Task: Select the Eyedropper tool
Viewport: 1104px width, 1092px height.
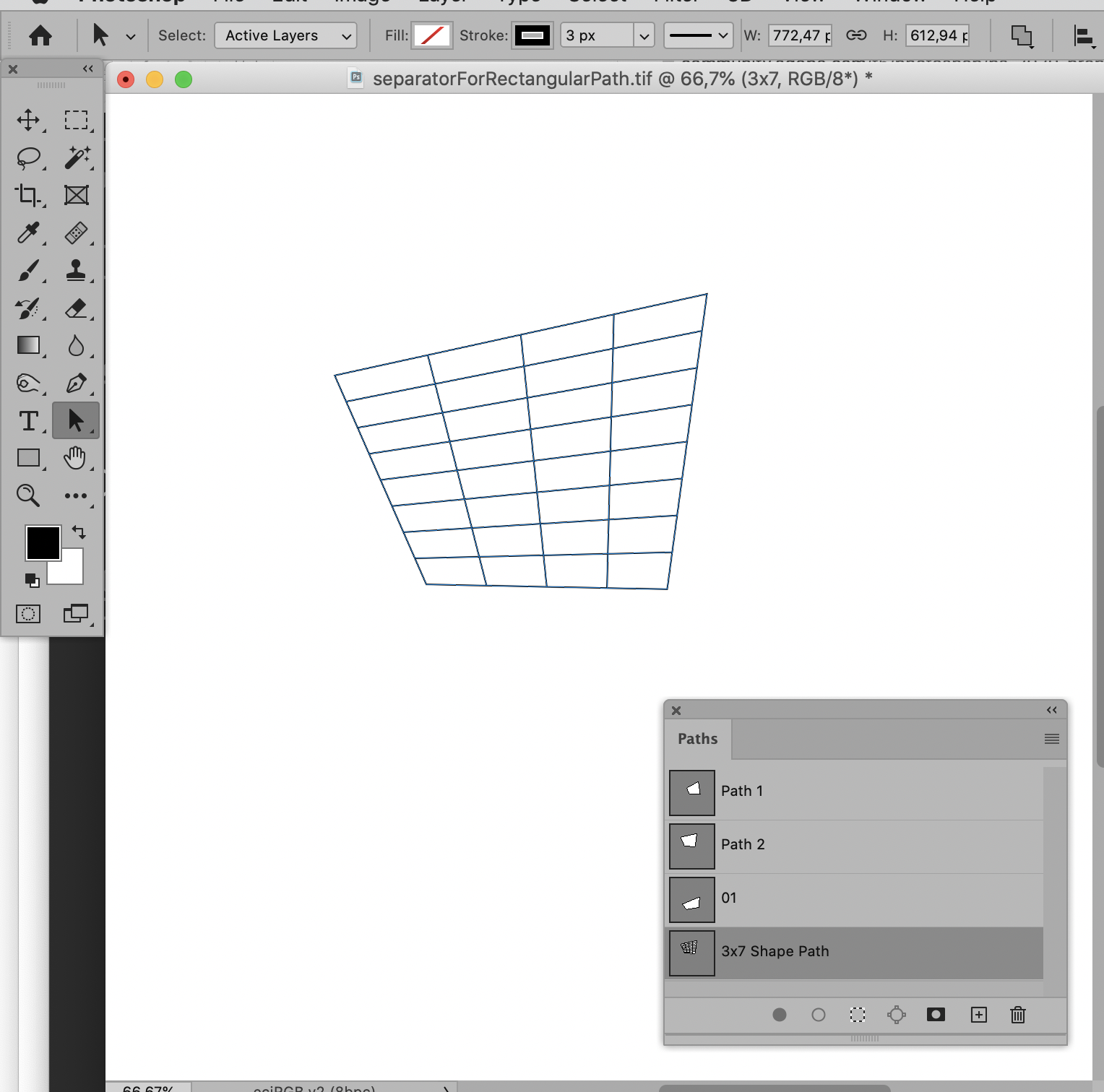Action: point(28,233)
